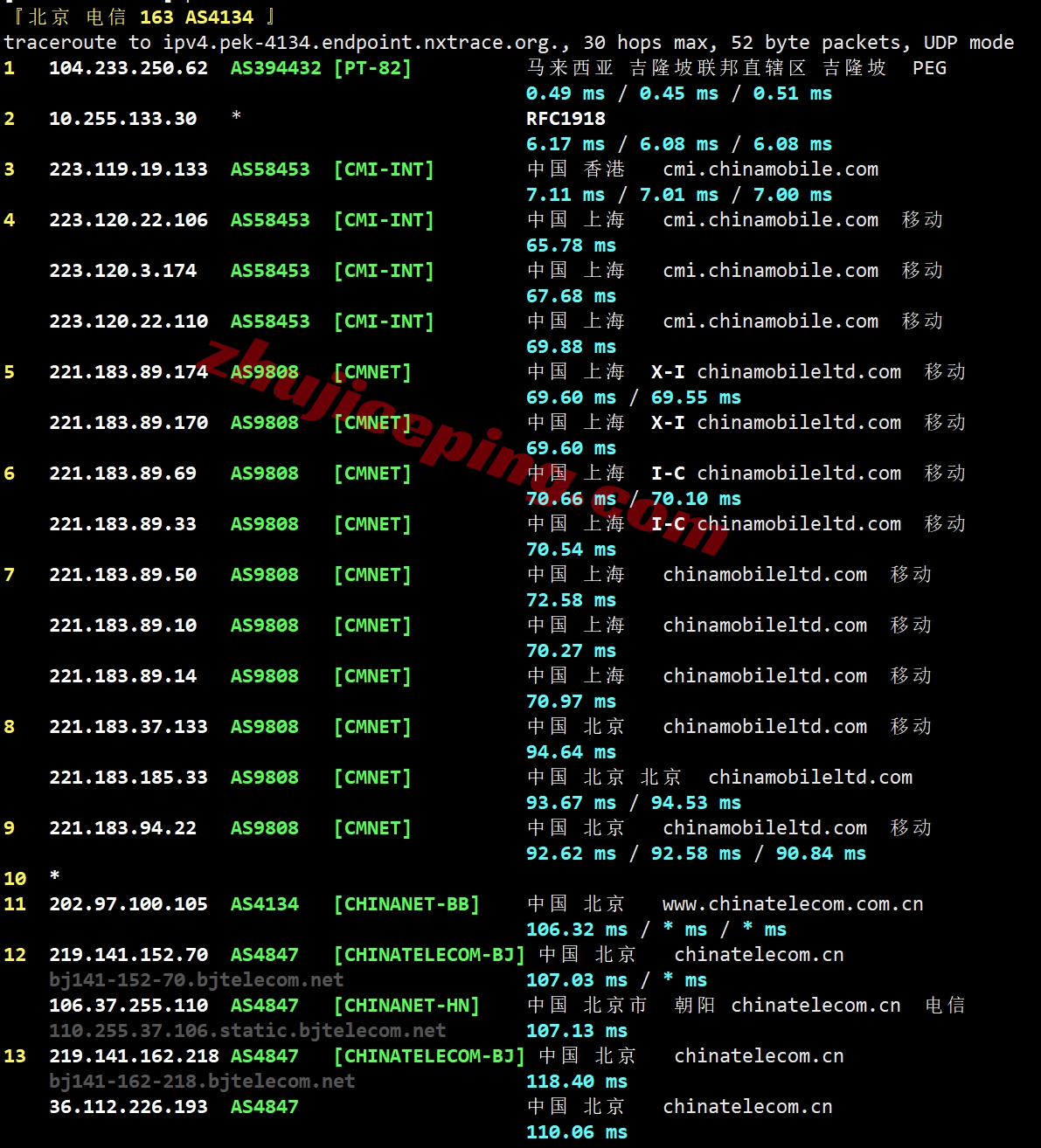The height and width of the screenshot is (1148, 1041).
Task: Click the AS4134 number on hop 11
Action: (x=265, y=904)
